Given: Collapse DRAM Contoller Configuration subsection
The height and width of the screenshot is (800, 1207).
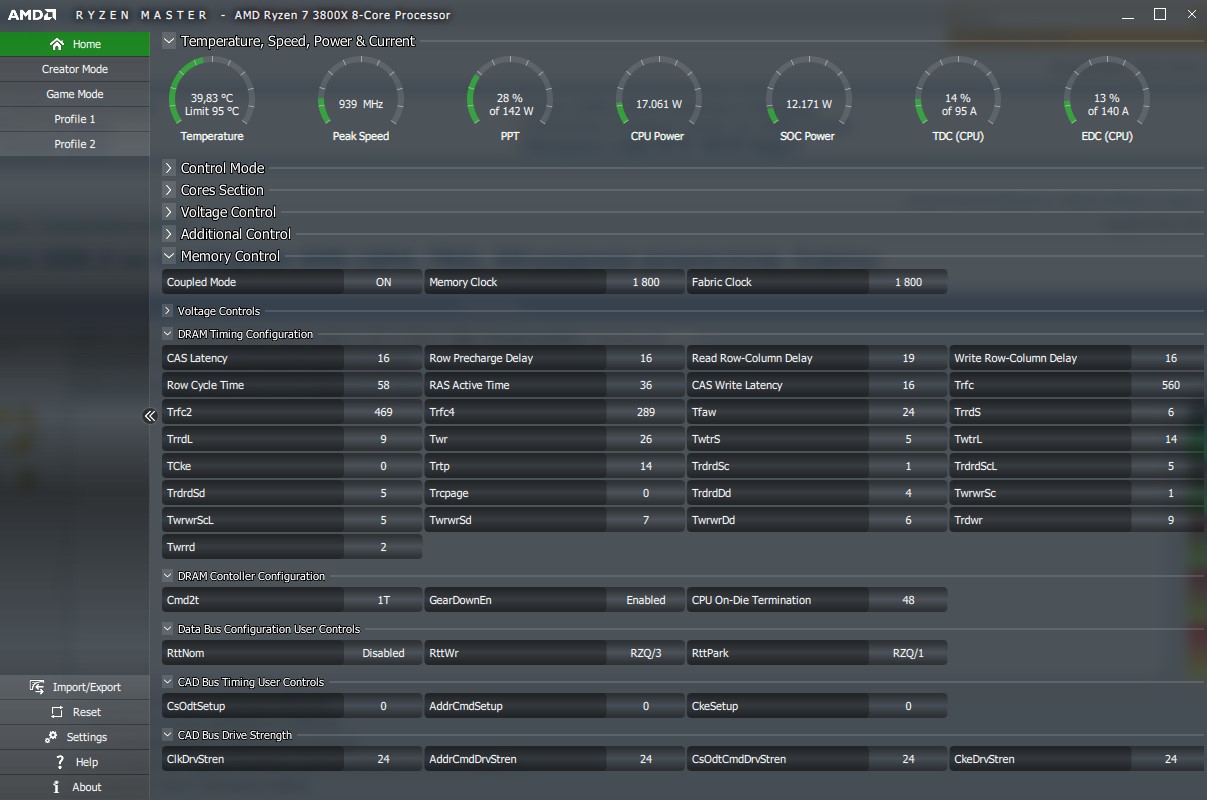Looking at the screenshot, I should tap(168, 576).
